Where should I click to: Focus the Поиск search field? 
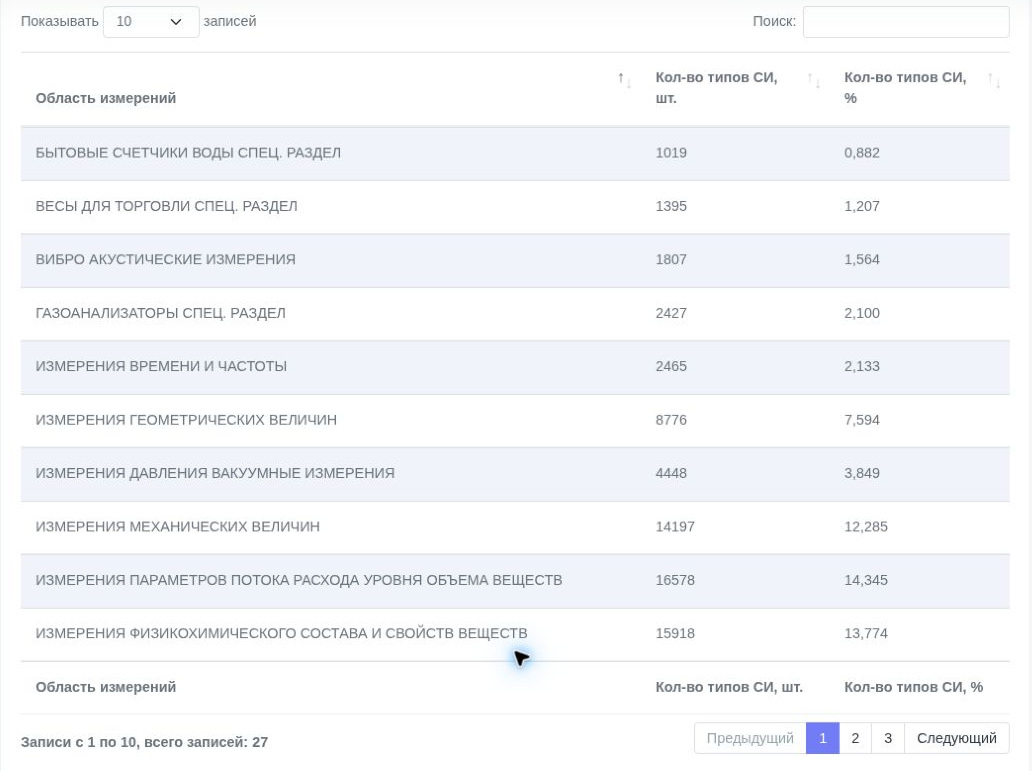point(906,22)
